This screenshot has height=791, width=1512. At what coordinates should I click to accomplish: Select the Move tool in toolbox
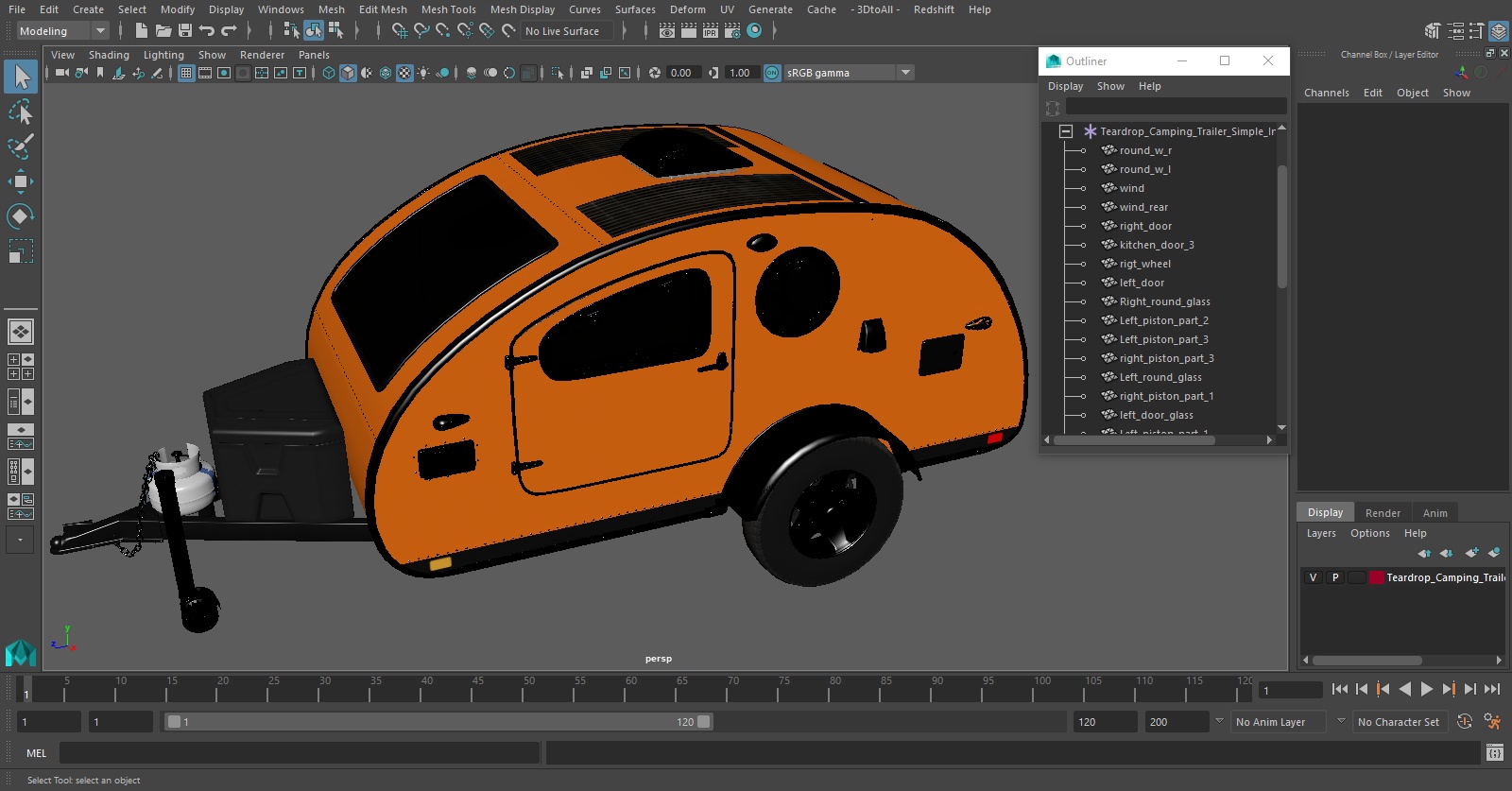tap(20, 181)
